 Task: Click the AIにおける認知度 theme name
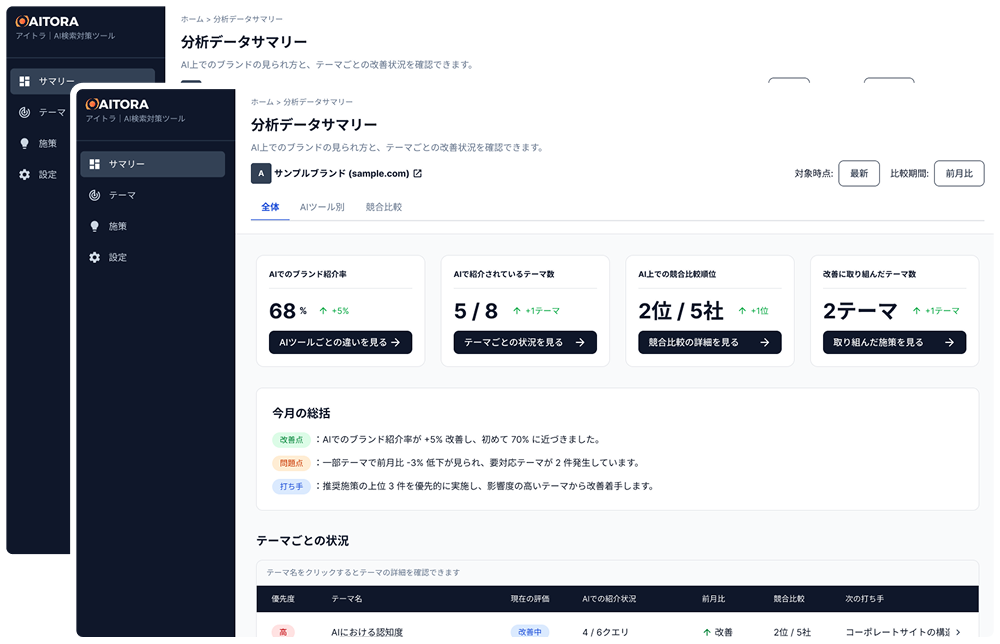point(367,633)
